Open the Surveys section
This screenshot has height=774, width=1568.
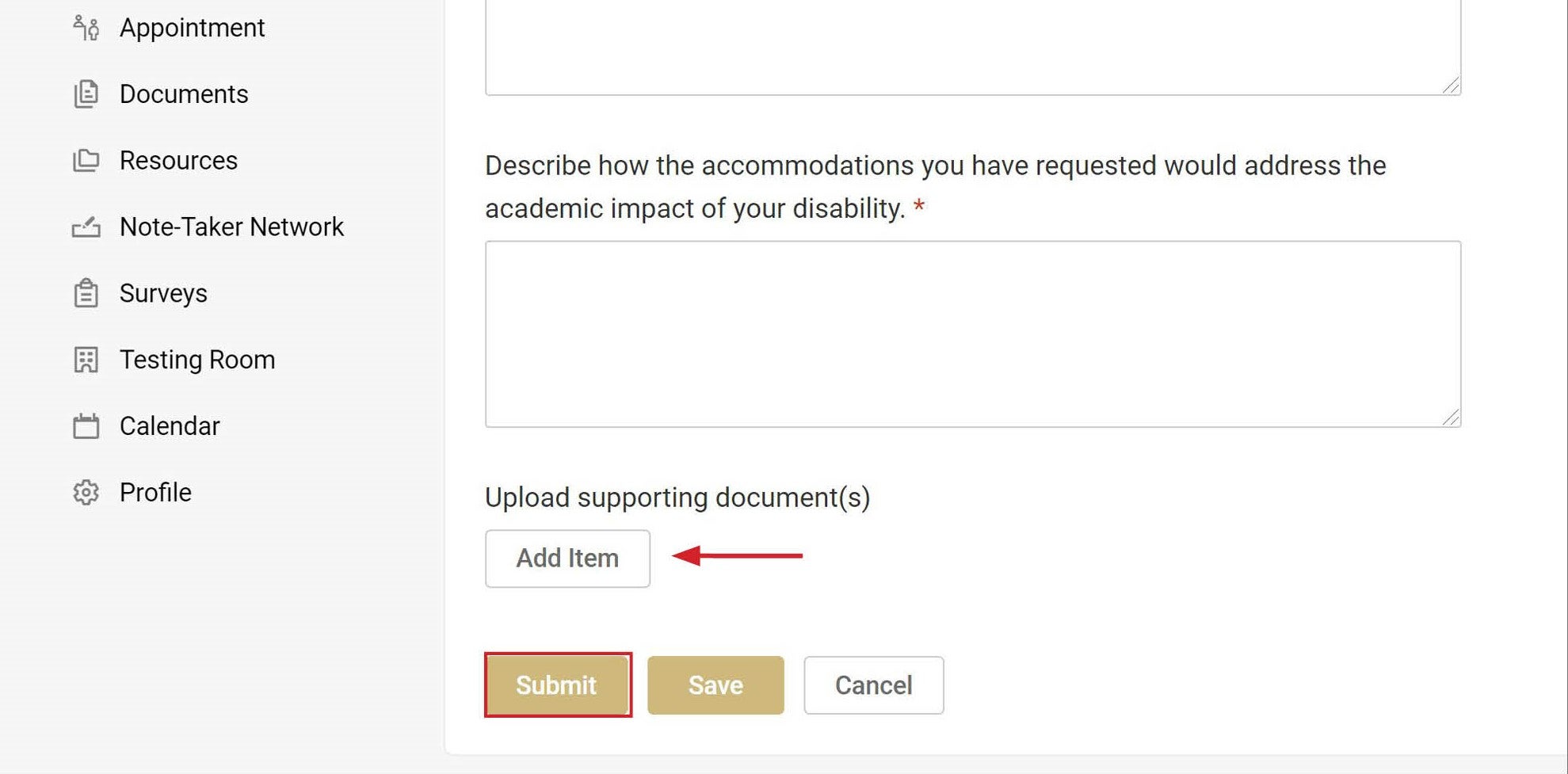[163, 293]
